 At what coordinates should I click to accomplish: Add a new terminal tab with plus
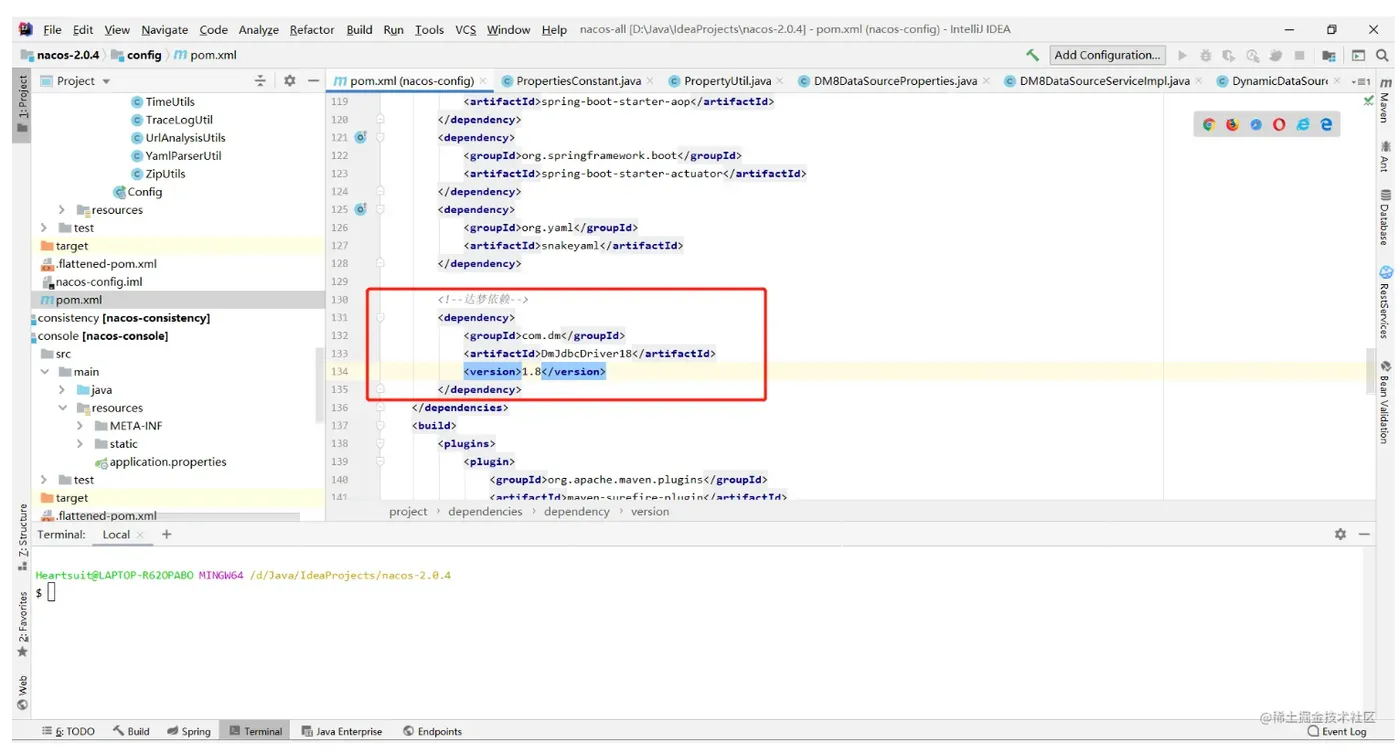(167, 535)
